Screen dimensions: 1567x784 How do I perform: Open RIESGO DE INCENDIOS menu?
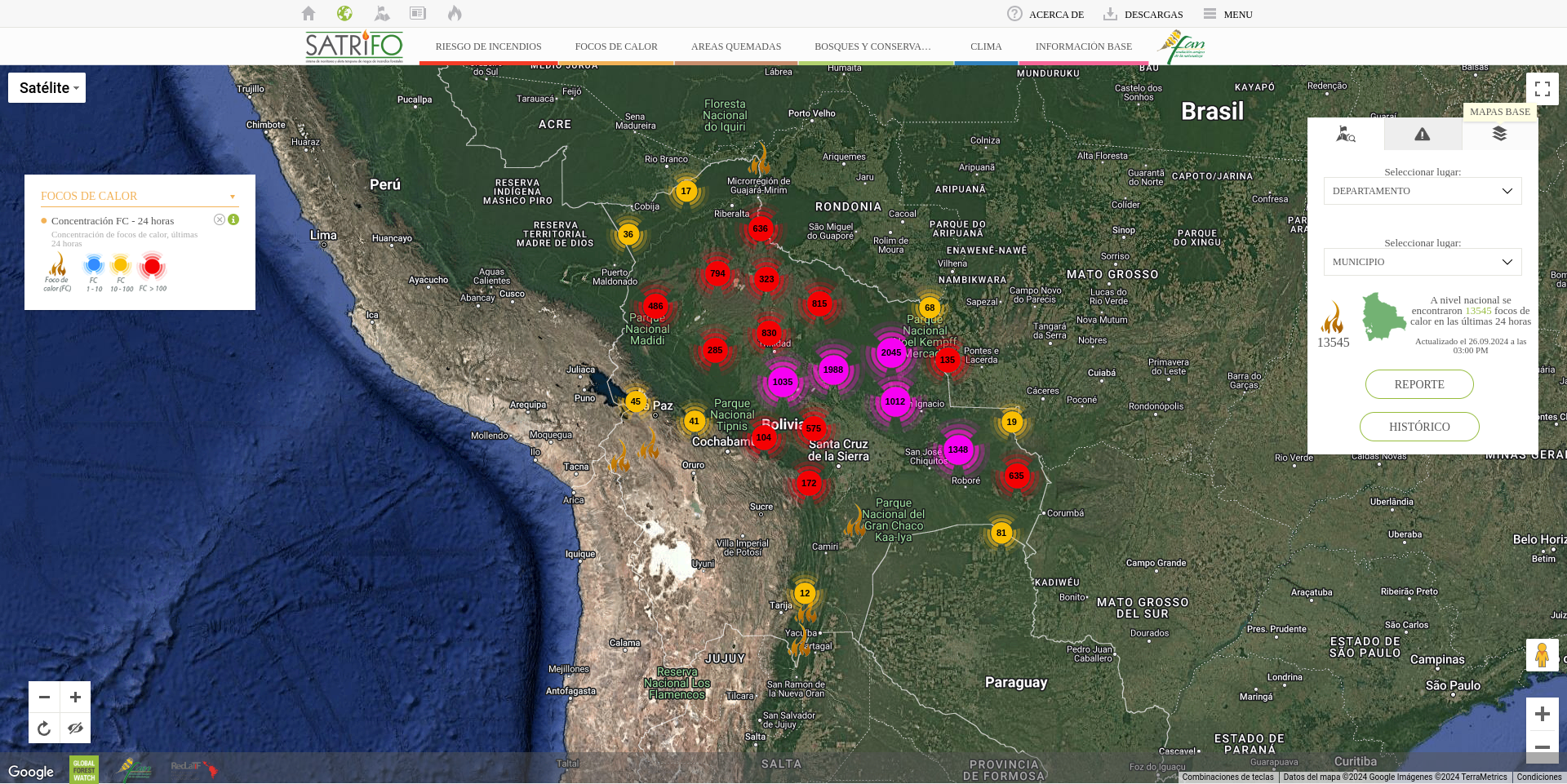(x=488, y=47)
